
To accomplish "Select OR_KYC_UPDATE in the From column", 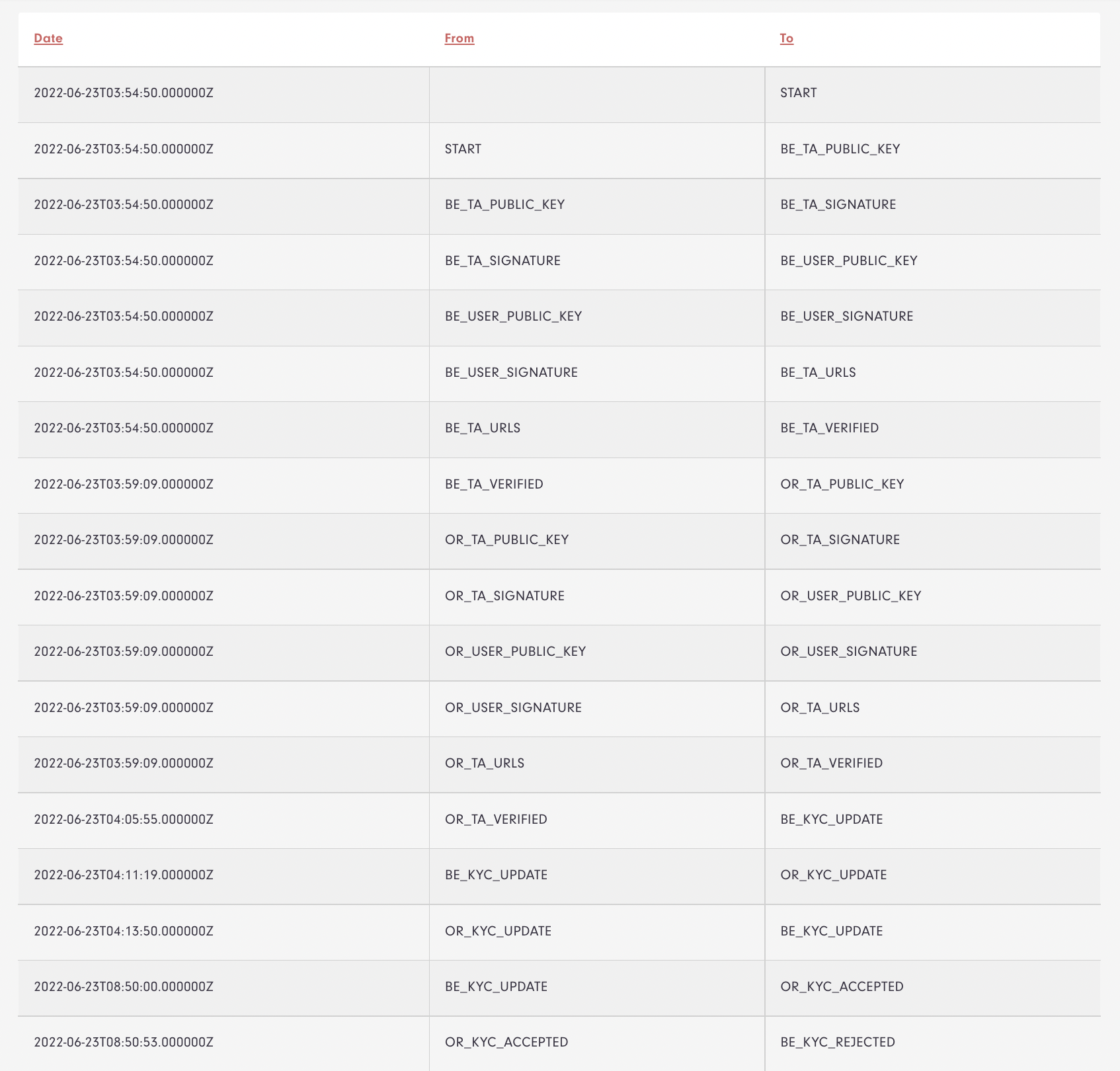I will (499, 931).
